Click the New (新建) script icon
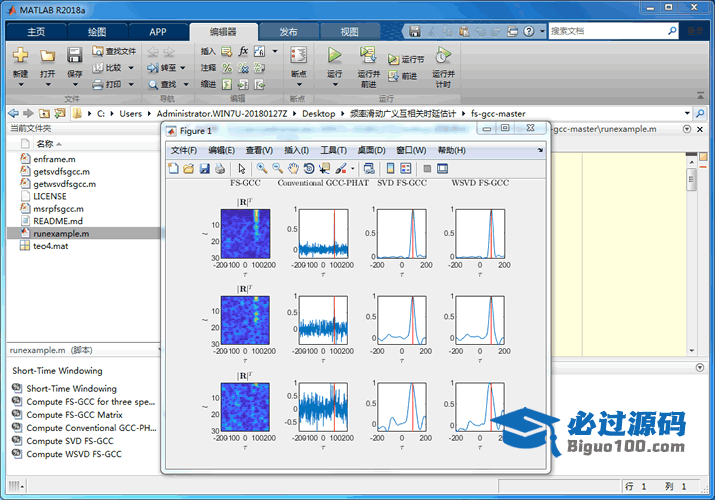 21,55
